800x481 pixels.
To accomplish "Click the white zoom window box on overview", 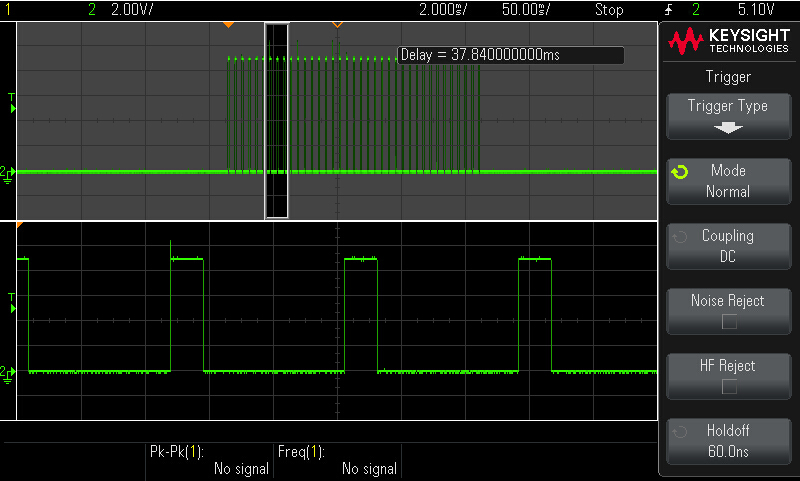I will point(276,120).
